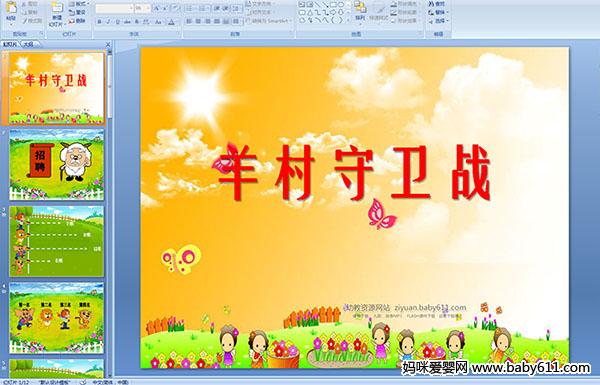Toggle Italic formatting
Viewport: 600px width, 385px height.
(108, 22)
